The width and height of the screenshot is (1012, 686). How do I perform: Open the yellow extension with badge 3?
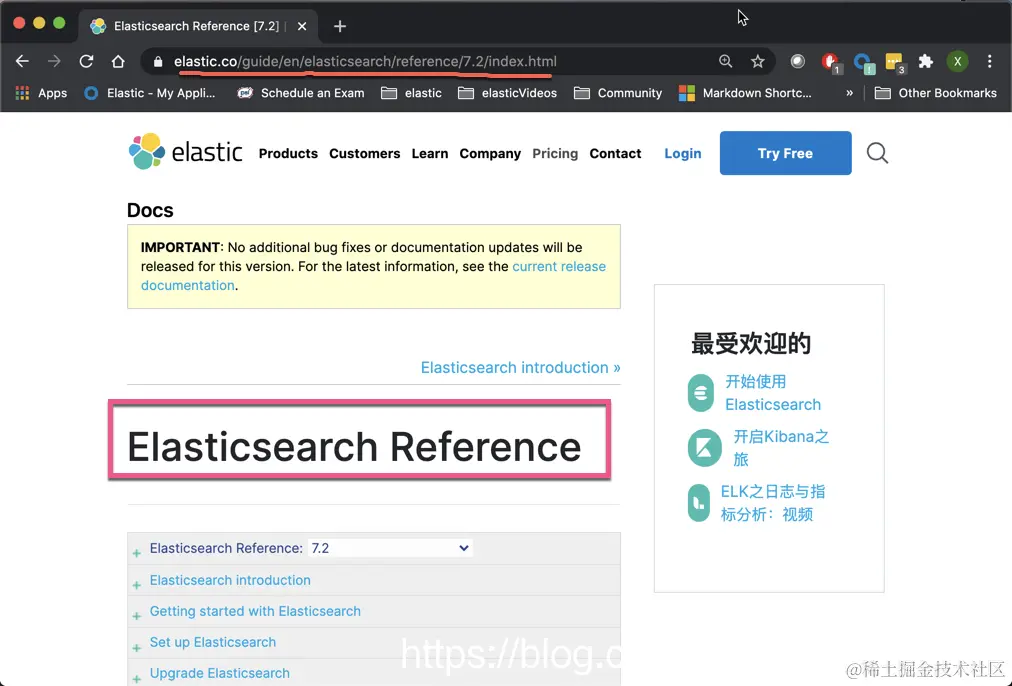click(x=895, y=63)
